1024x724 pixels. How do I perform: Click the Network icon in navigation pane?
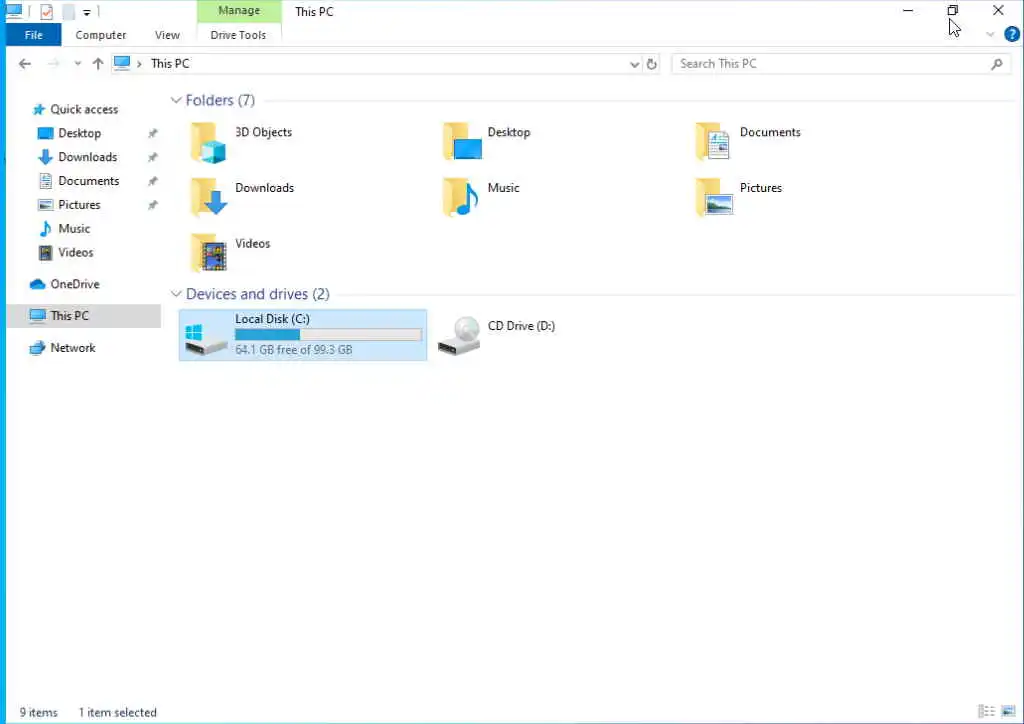click(37, 348)
